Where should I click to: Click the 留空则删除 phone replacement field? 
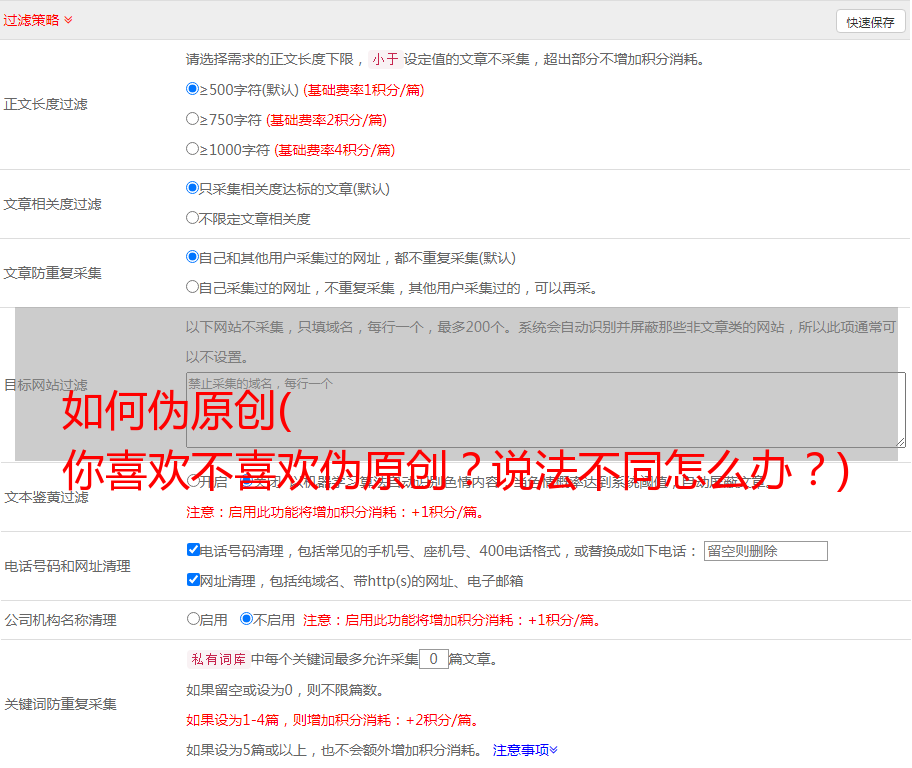pyautogui.click(x=765, y=551)
